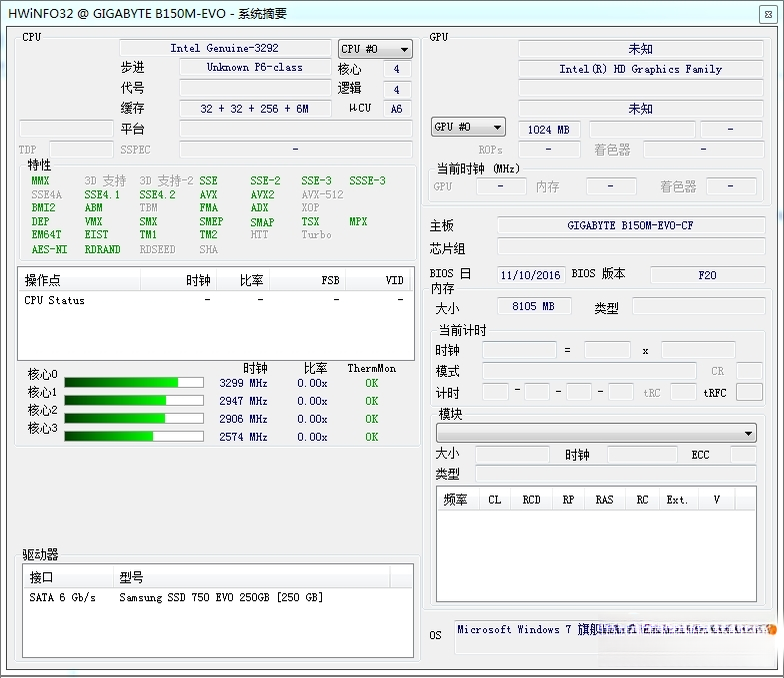Select the Unknown P6-class stepping field
Viewport: 784px width, 678px height.
255,68
